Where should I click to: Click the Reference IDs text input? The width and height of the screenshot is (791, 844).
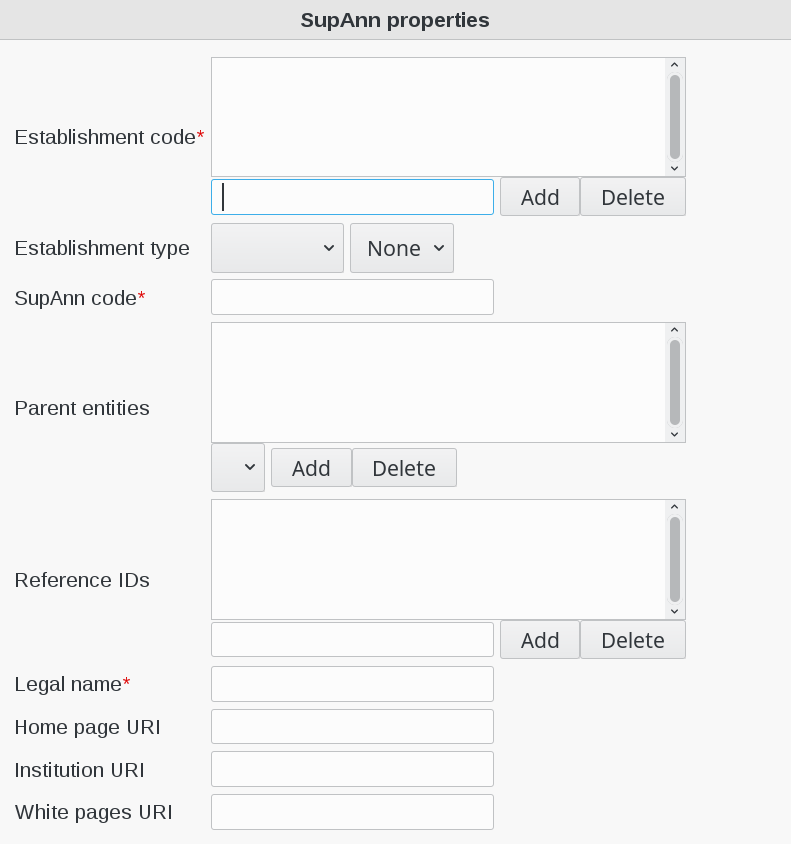[352, 639]
